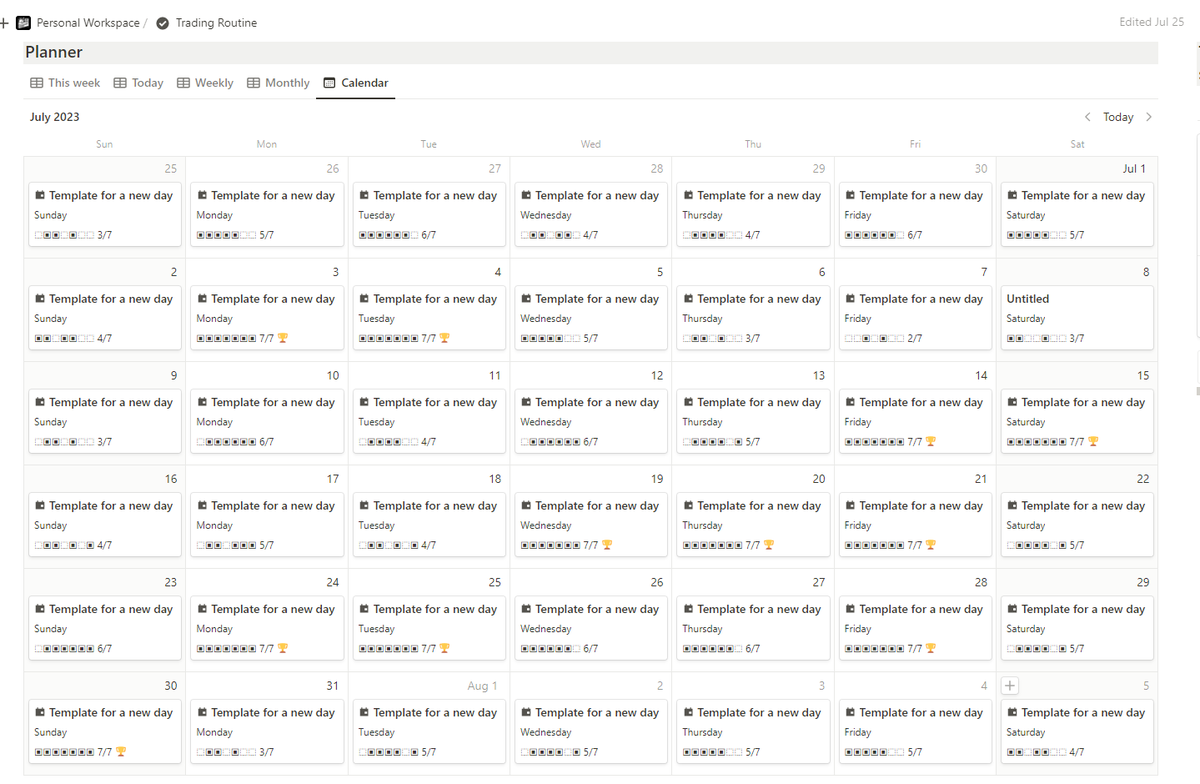Open July 3 Monday template card

(268, 318)
